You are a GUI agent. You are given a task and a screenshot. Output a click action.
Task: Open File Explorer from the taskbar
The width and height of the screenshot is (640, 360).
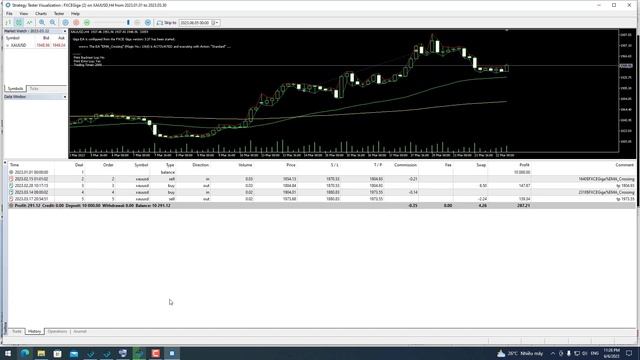[x=41, y=353]
